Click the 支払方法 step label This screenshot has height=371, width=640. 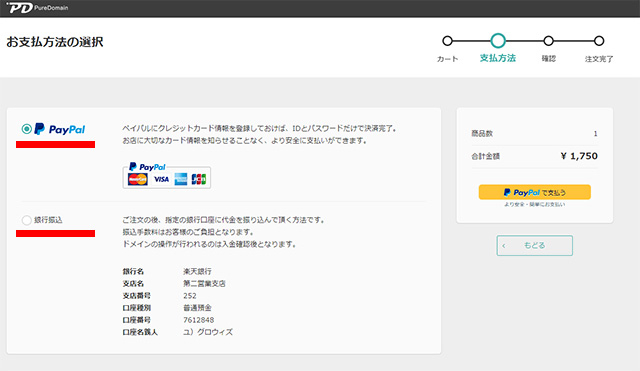coord(498,58)
